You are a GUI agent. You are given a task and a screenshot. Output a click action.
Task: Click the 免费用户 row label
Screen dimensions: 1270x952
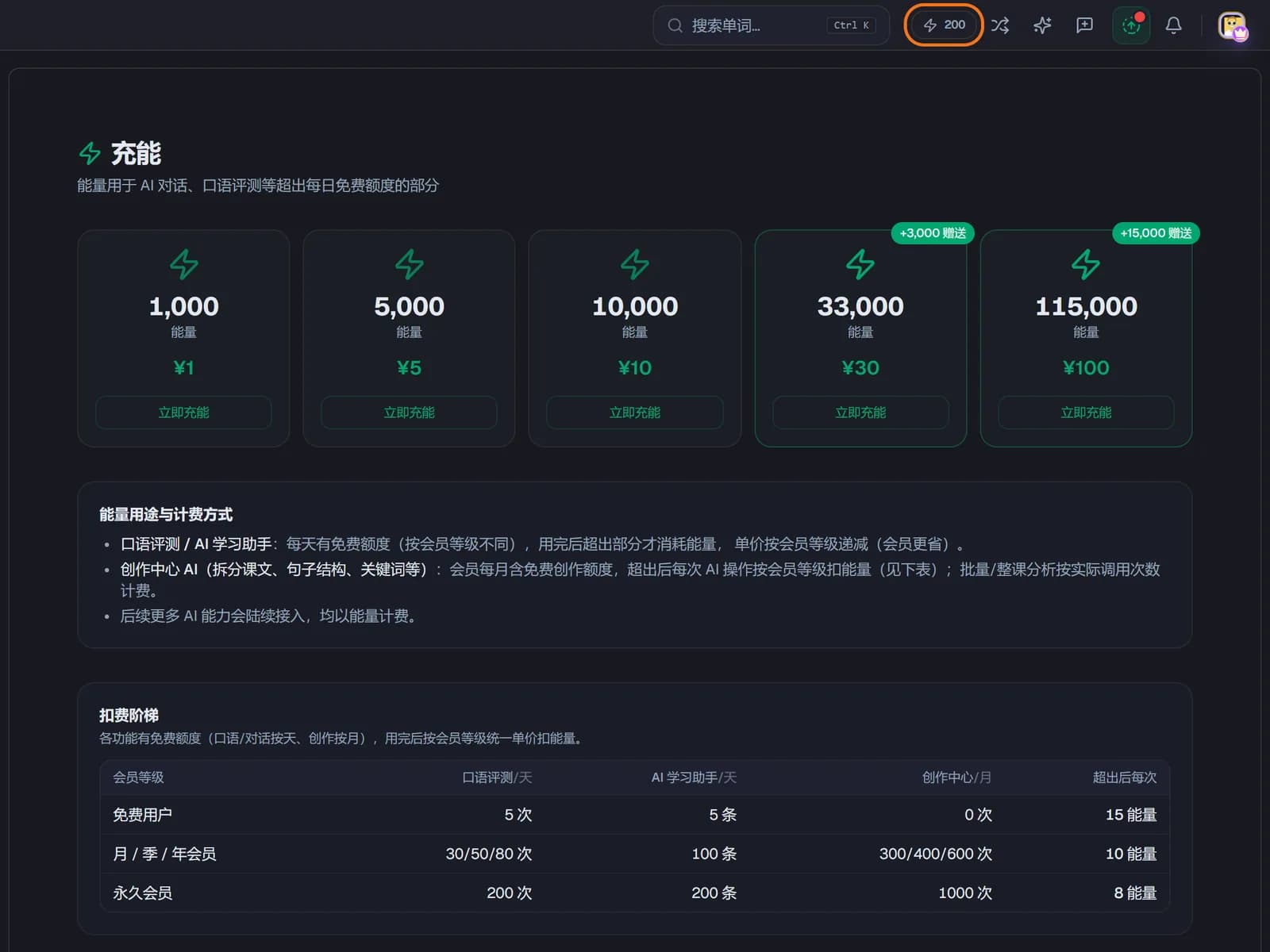pyautogui.click(x=142, y=815)
